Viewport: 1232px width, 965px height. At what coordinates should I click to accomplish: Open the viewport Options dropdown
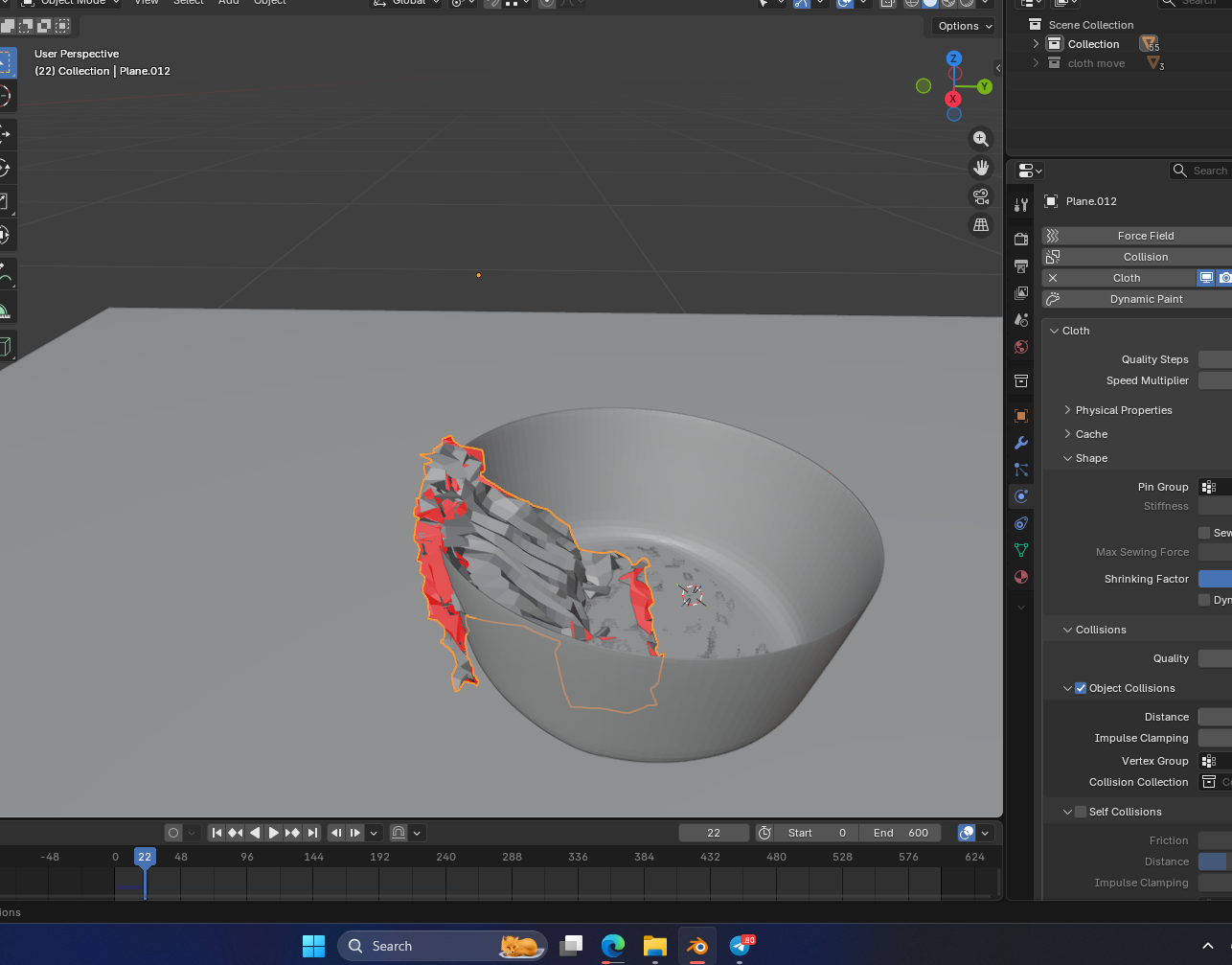pyautogui.click(x=964, y=26)
